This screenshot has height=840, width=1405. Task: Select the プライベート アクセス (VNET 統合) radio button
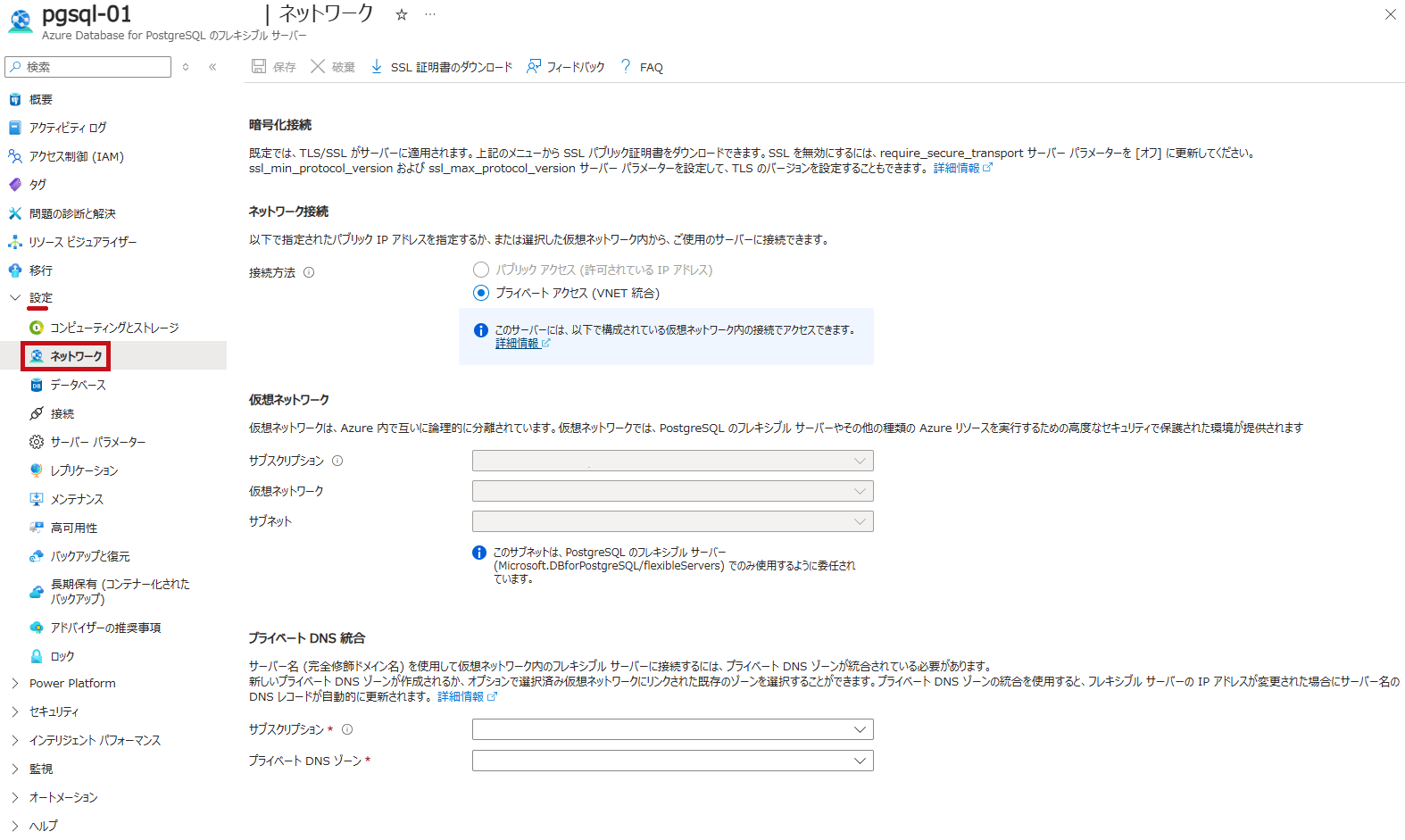(481, 293)
